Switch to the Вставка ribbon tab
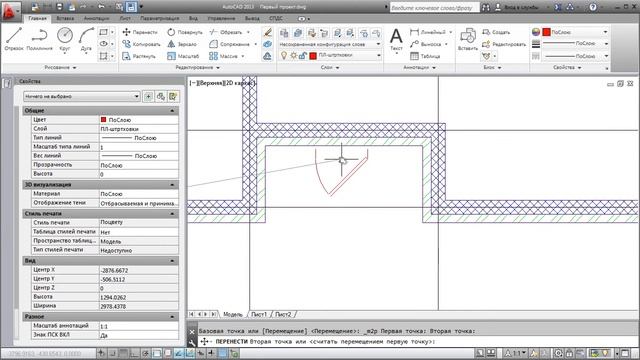Viewport: 640px width, 360px height. pos(65,18)
